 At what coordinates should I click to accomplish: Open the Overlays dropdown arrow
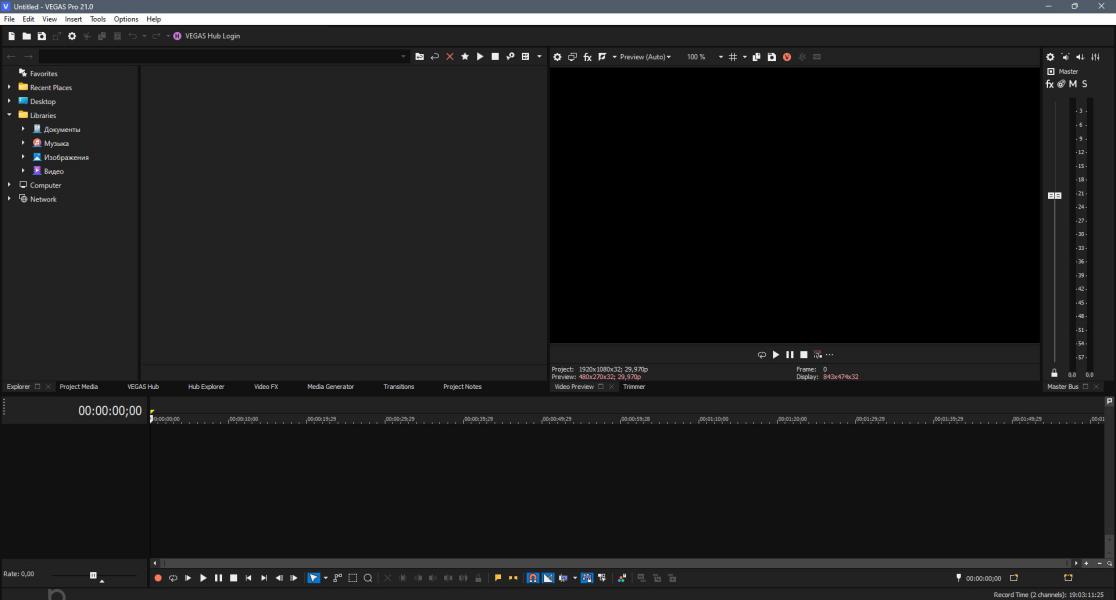pos(744,57)
